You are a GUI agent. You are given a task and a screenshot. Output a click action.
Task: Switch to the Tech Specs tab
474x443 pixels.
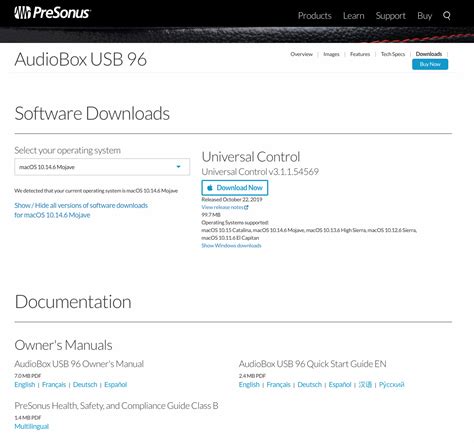(x=393, y=54)
